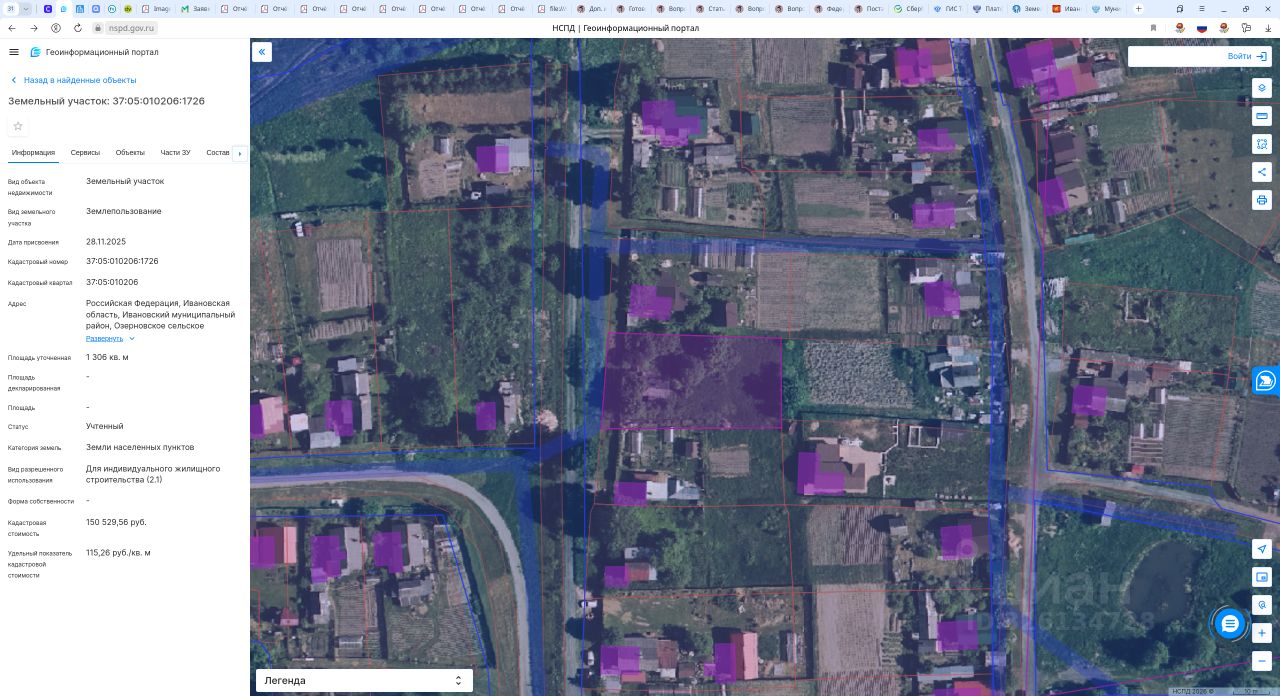Click cadastral number 37:05:010206:1726 value
1280x696 pixels.
click(x=122, y=261)
